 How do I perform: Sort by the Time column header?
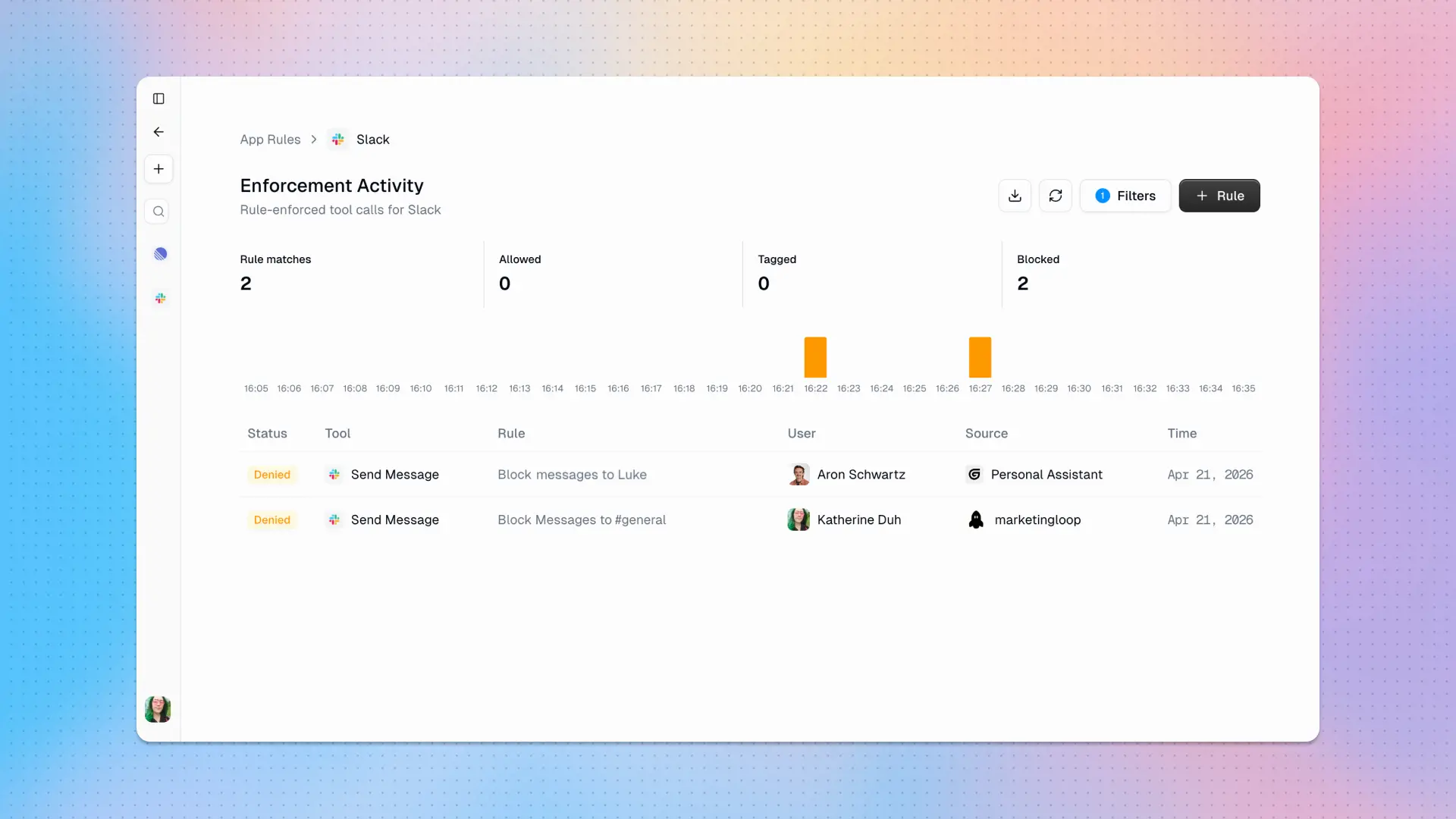click(x=1181, y=434)
